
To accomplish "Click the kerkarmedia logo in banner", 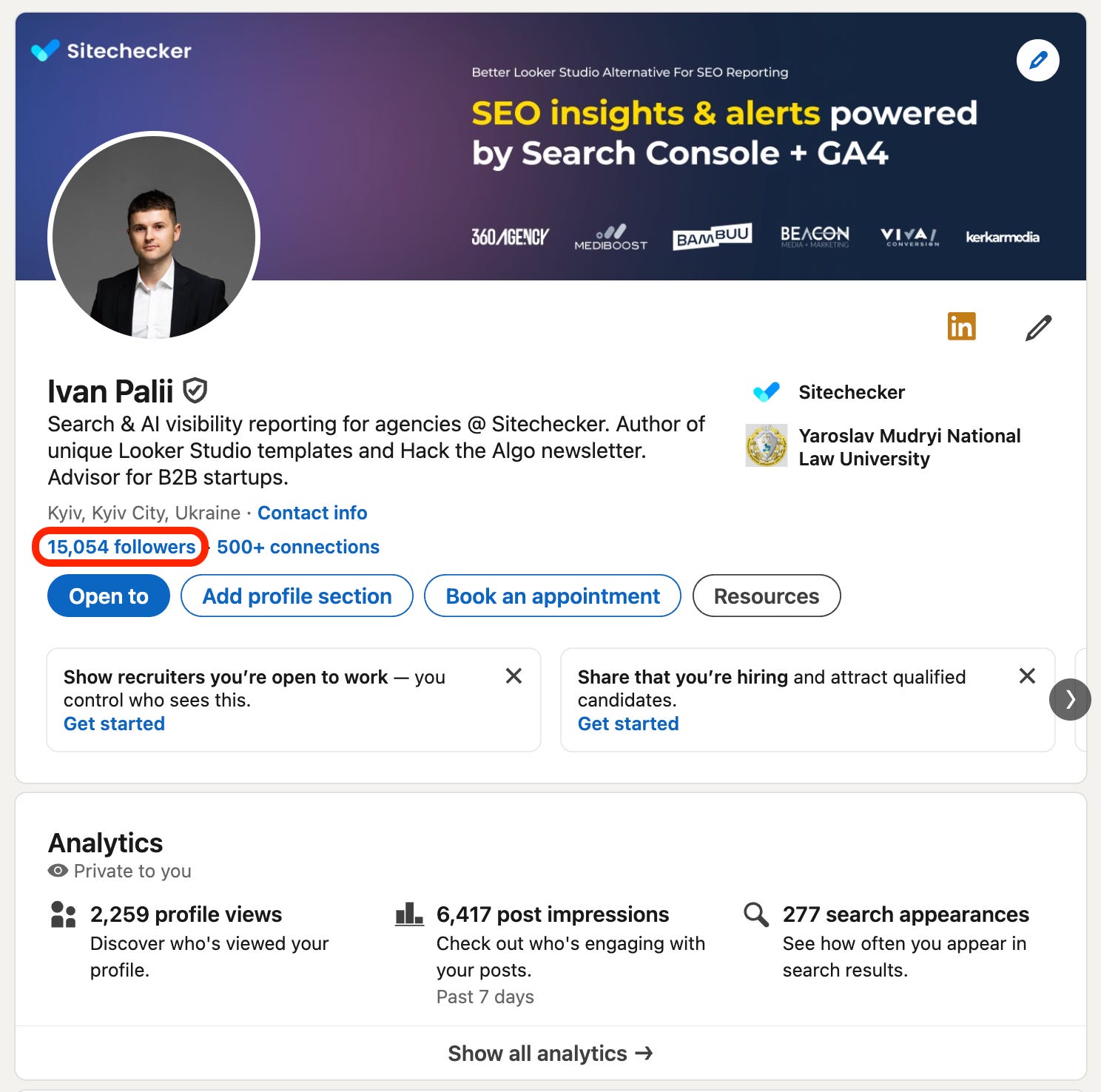I will click(1003, 237).
